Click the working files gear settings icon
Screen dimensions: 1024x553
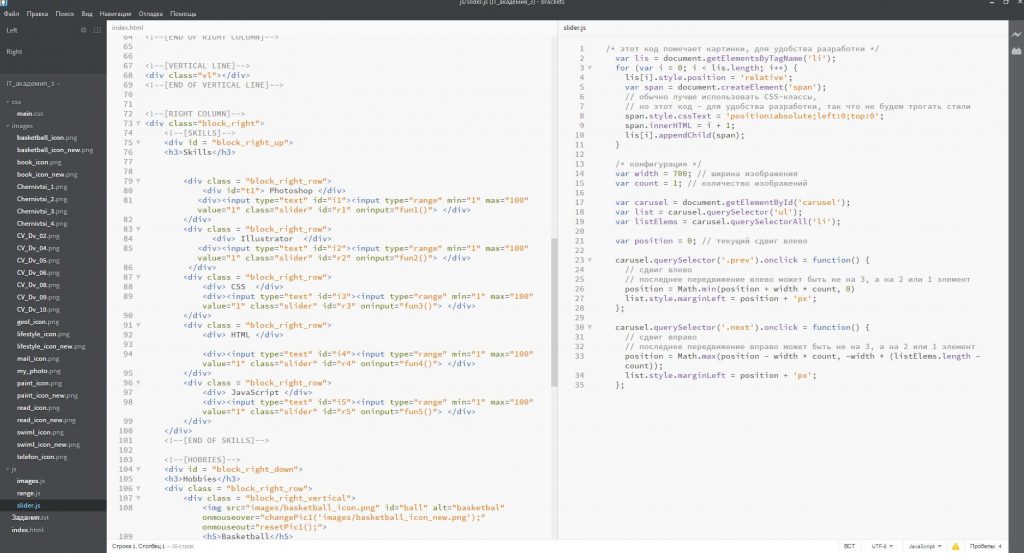(x=83, y=30)
